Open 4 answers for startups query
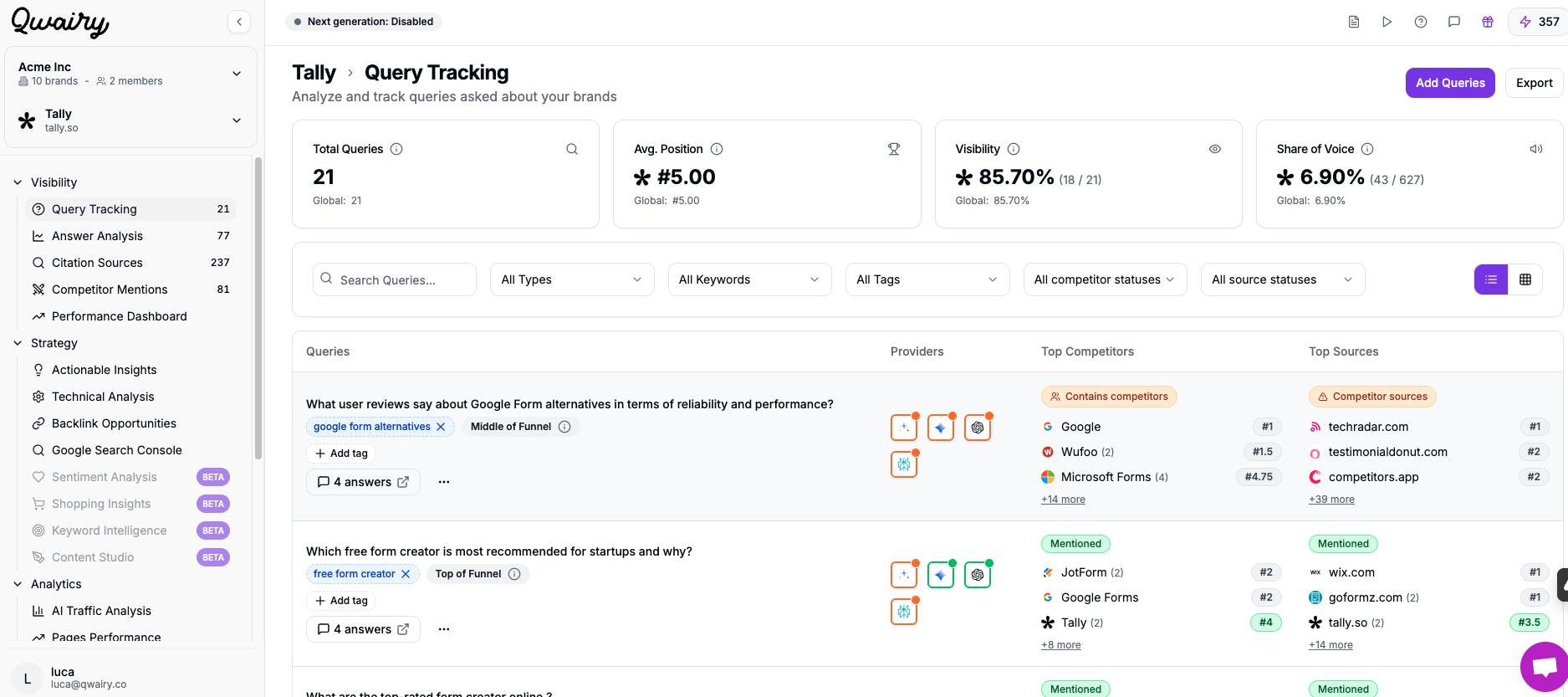Screen dimensions: 1568x697 point(363,629)
